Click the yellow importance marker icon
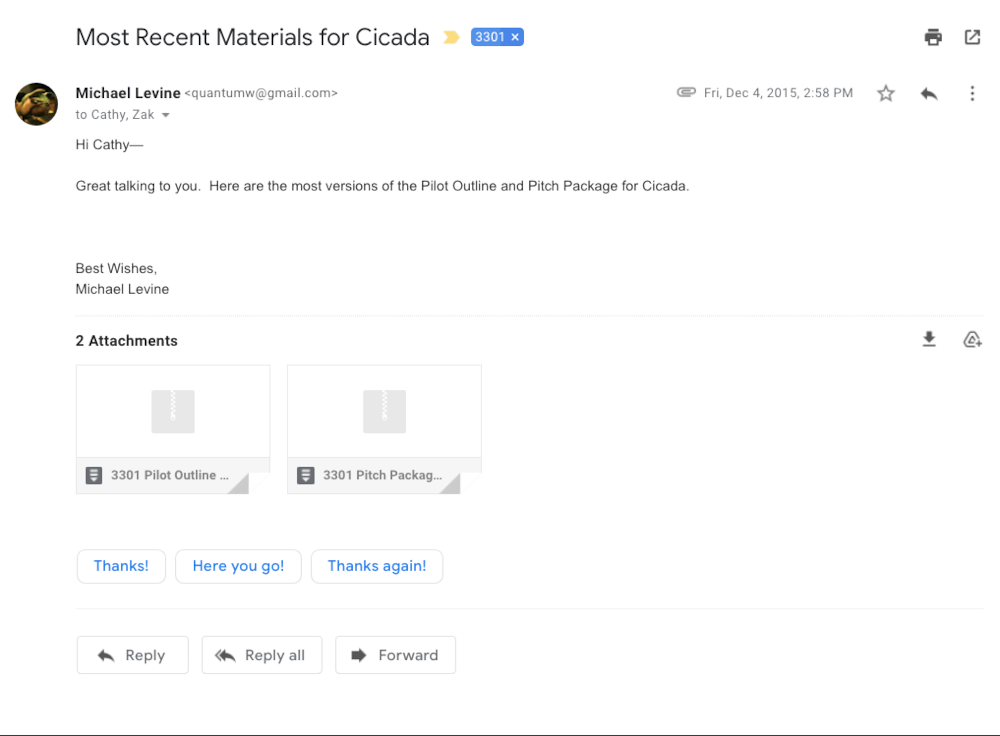 coord(451,38)
